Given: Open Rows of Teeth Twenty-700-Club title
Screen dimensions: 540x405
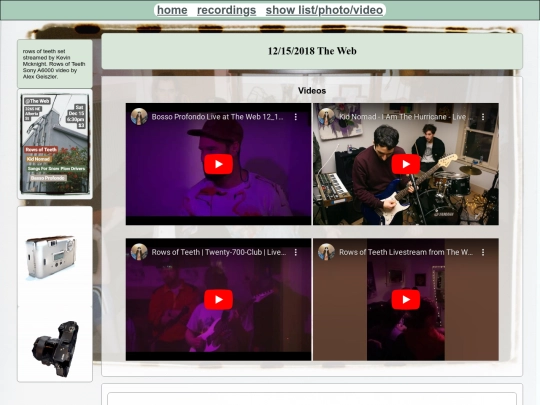Looking at the screenshot, I should 219,252.
